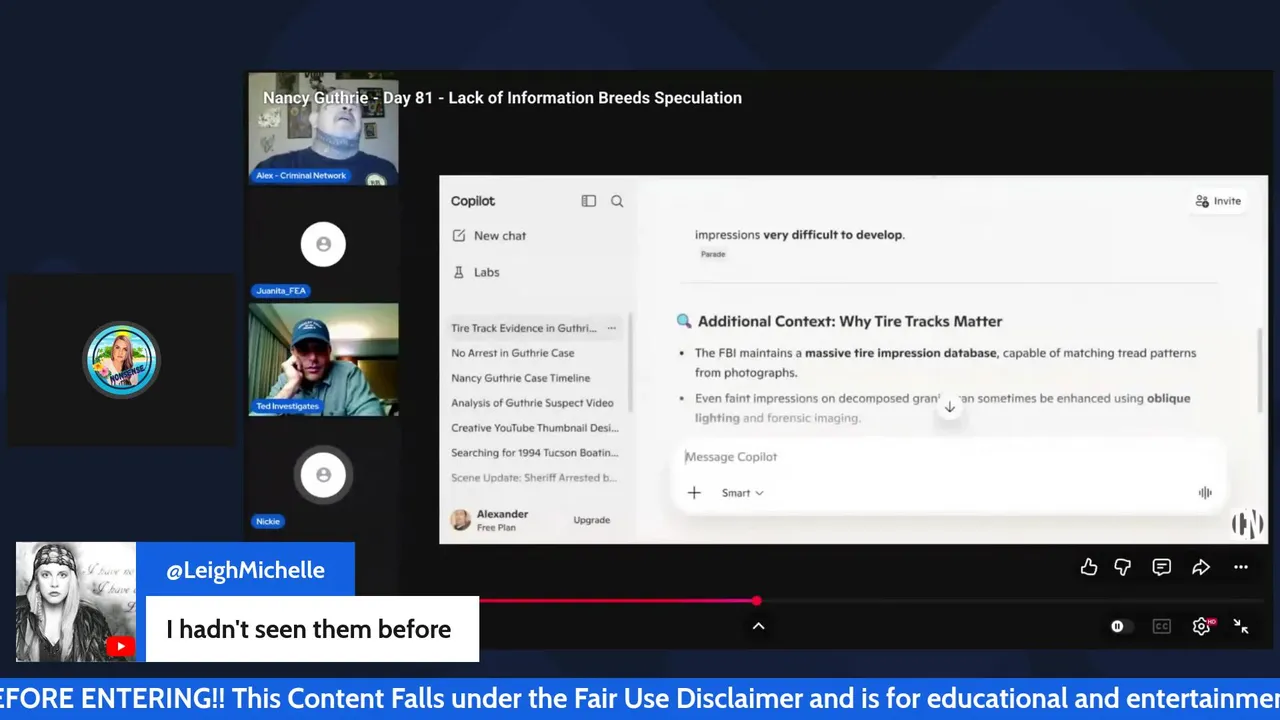Viewport: 1280px width, 720px height.
Task: Click the Copilot title in sidebar
Action: (x=472, y=201)
